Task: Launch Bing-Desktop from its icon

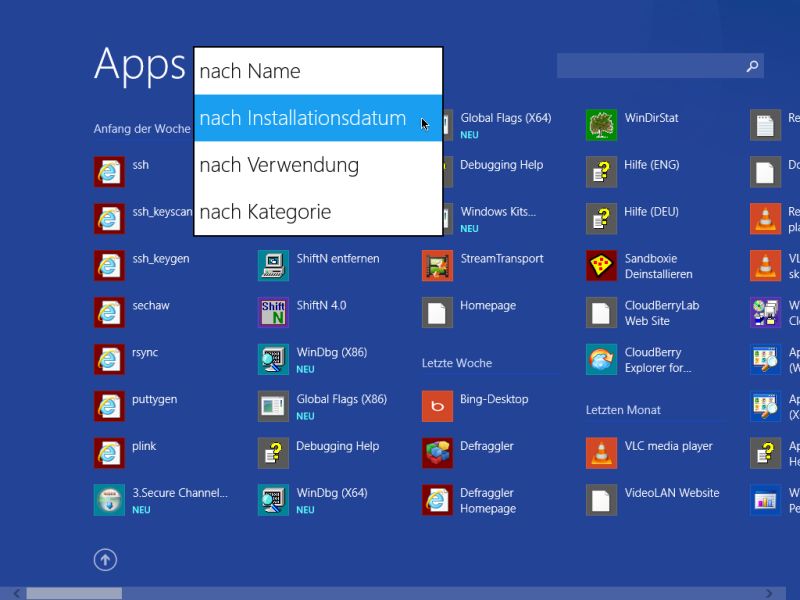Action: click(437, 406)
